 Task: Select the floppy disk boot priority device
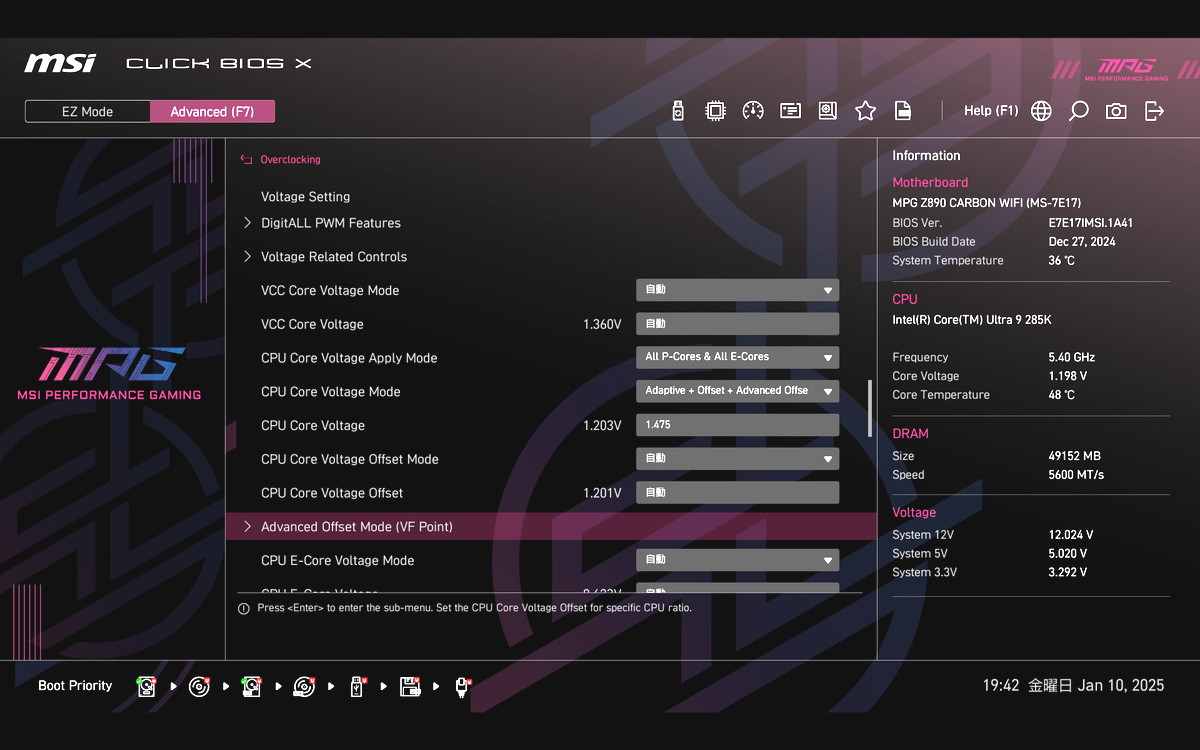coord(409,686)
